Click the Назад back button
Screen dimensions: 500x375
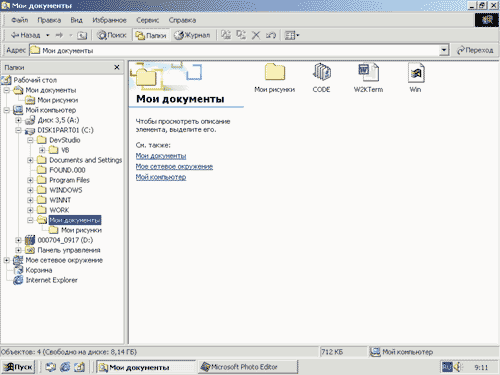[25, 35]
